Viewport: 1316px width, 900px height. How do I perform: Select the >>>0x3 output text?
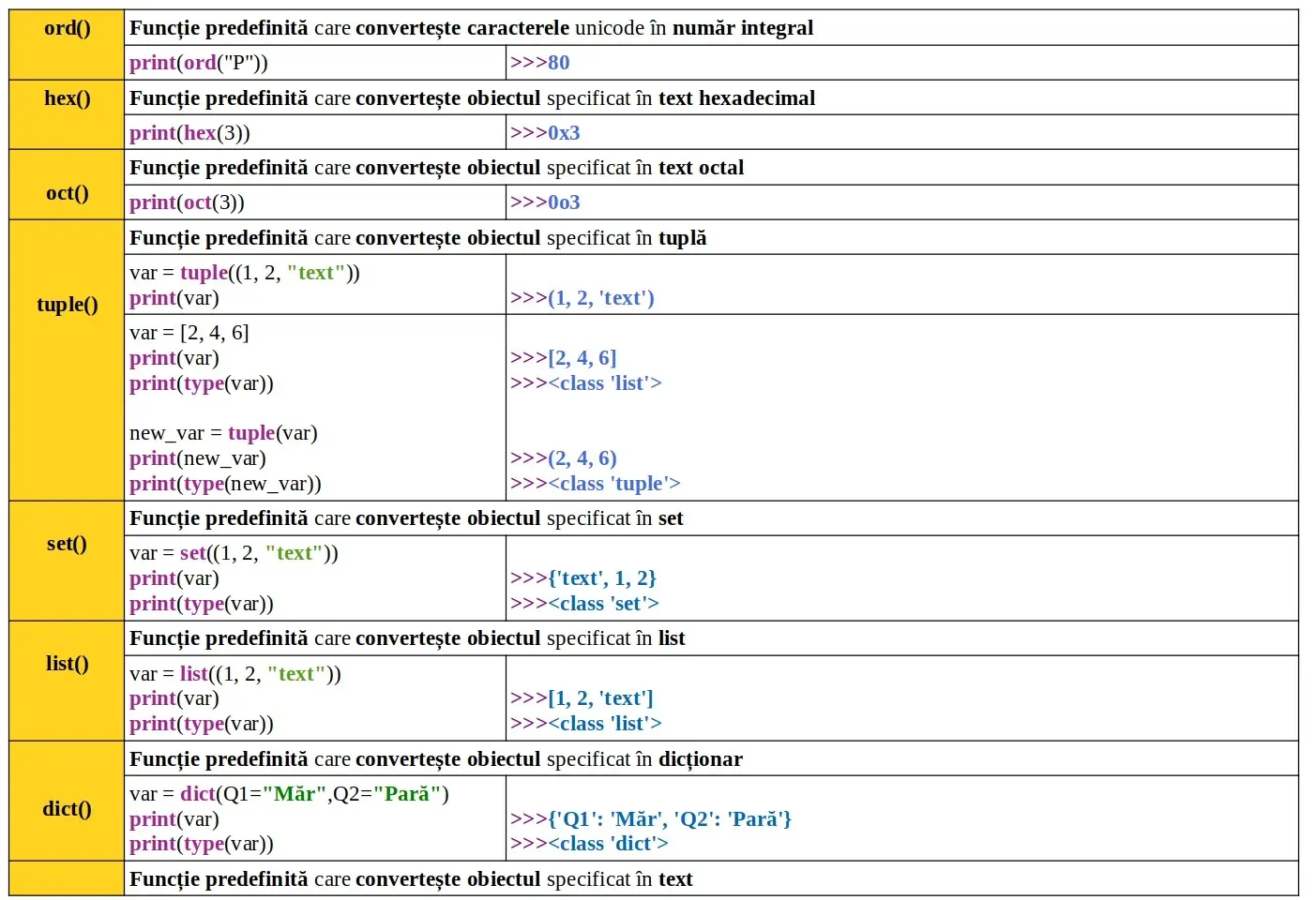tap(545, 133)
